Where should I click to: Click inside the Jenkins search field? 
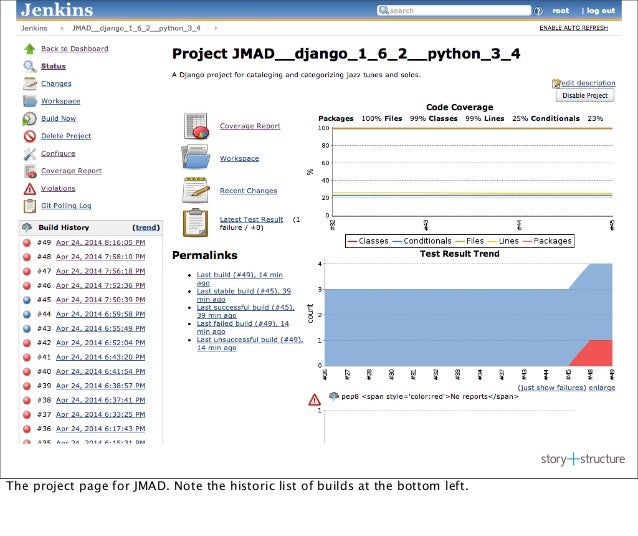[454, 11]
